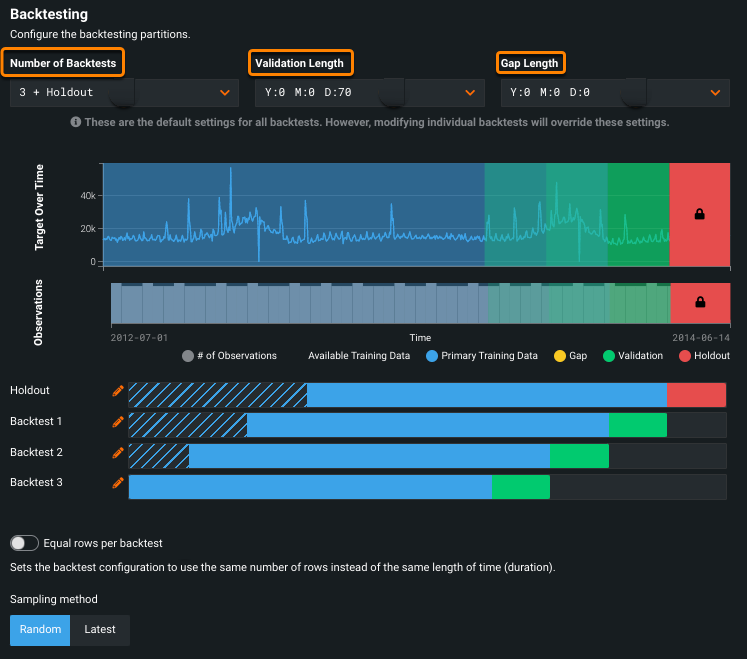The width and height of the screenshot is (747, 659).
Task: Click the Validation legend entry
Action: click(x=631, y=356)
